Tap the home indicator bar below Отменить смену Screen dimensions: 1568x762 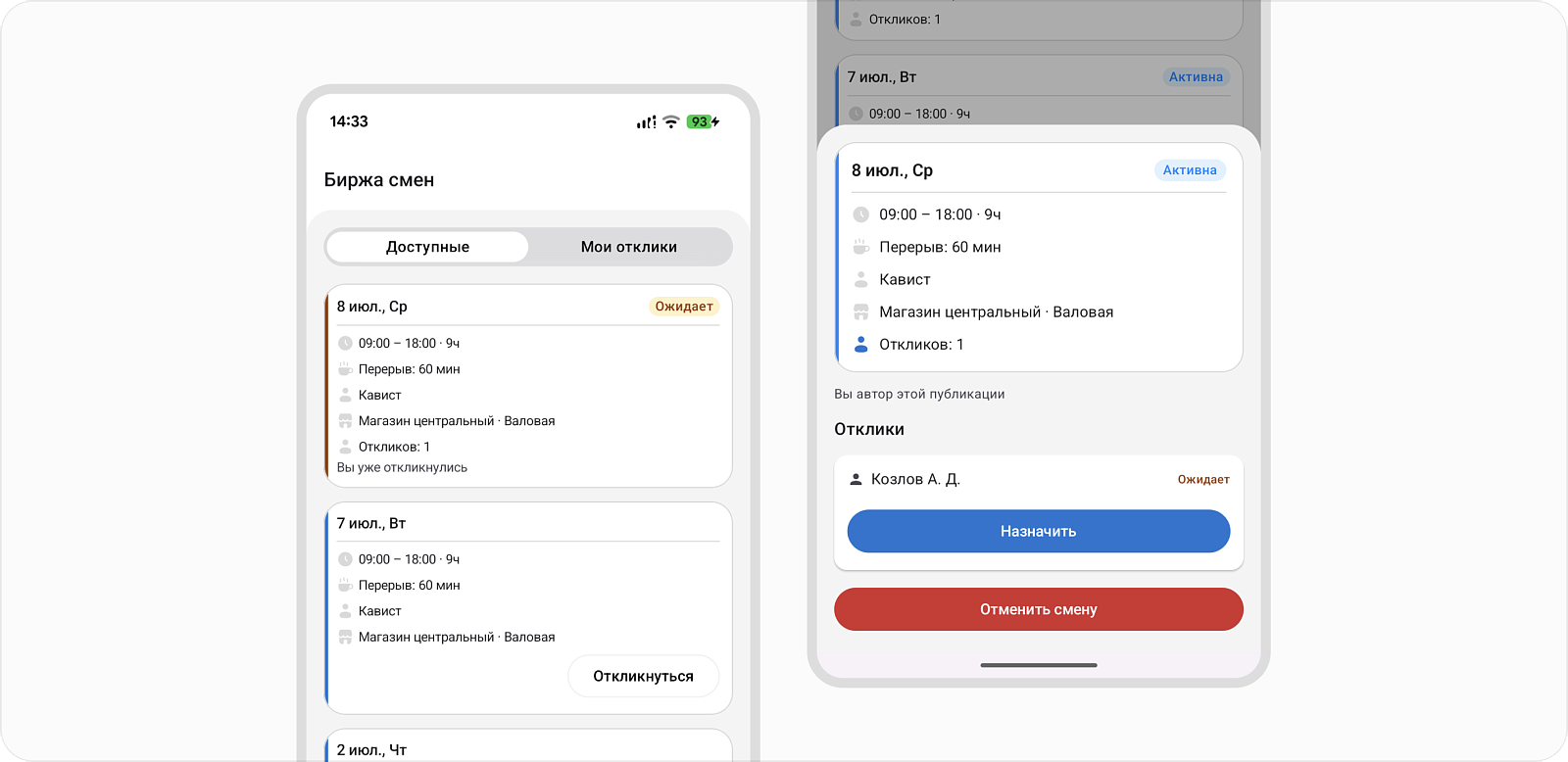click(1039, 665)
